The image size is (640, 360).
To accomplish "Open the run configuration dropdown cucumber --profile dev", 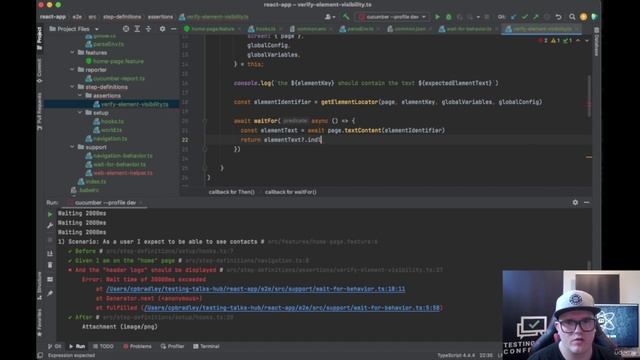I will (392, 17).
